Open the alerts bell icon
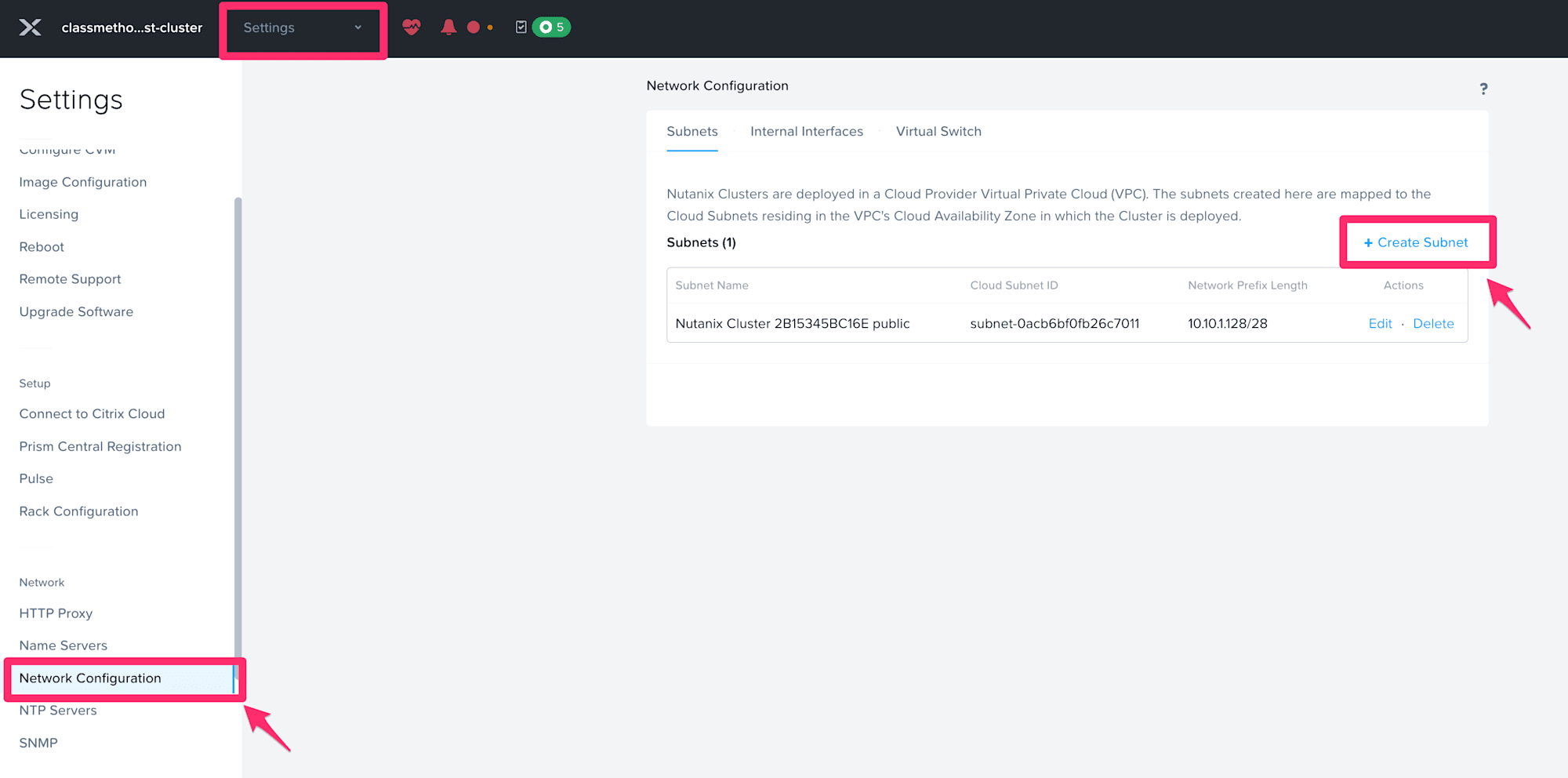The width and height of the screenshot is (1568, 778). pyautogui.click(x=448, y=27)
